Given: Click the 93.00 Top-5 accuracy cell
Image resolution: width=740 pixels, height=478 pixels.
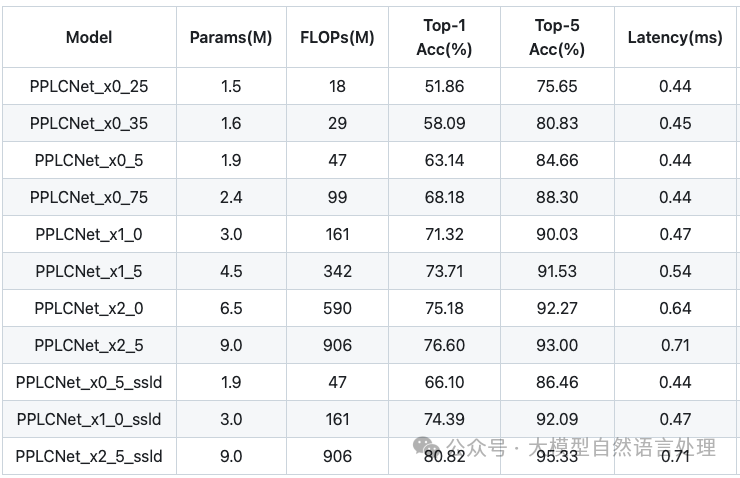Looking at the screenshot, I should [557, 345].
